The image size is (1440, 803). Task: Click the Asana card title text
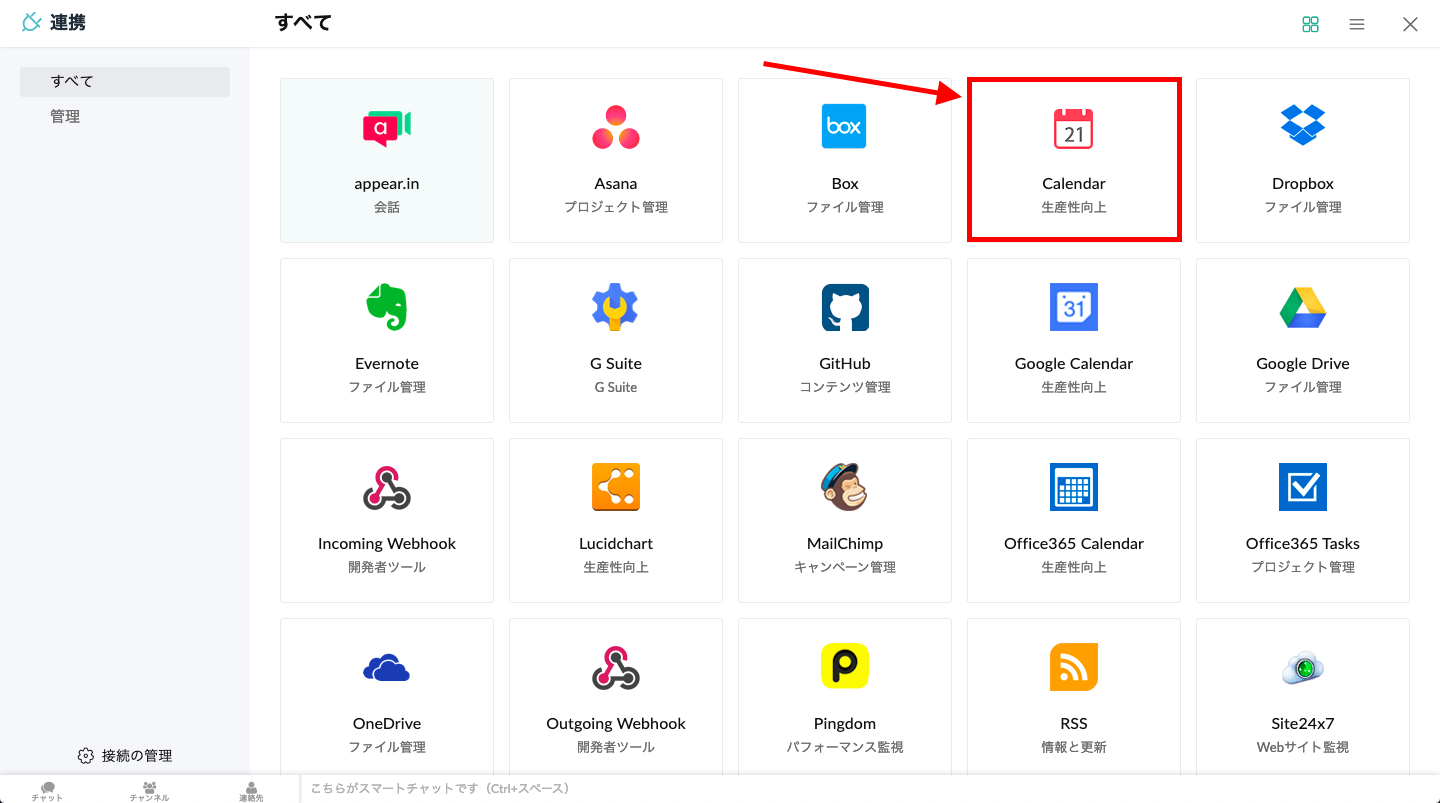[616, 184]
